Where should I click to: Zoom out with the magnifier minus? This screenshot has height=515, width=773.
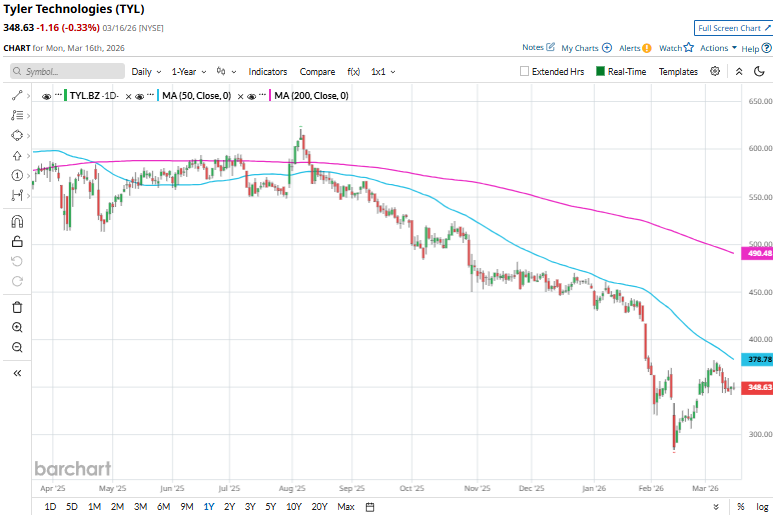[17, 347]
